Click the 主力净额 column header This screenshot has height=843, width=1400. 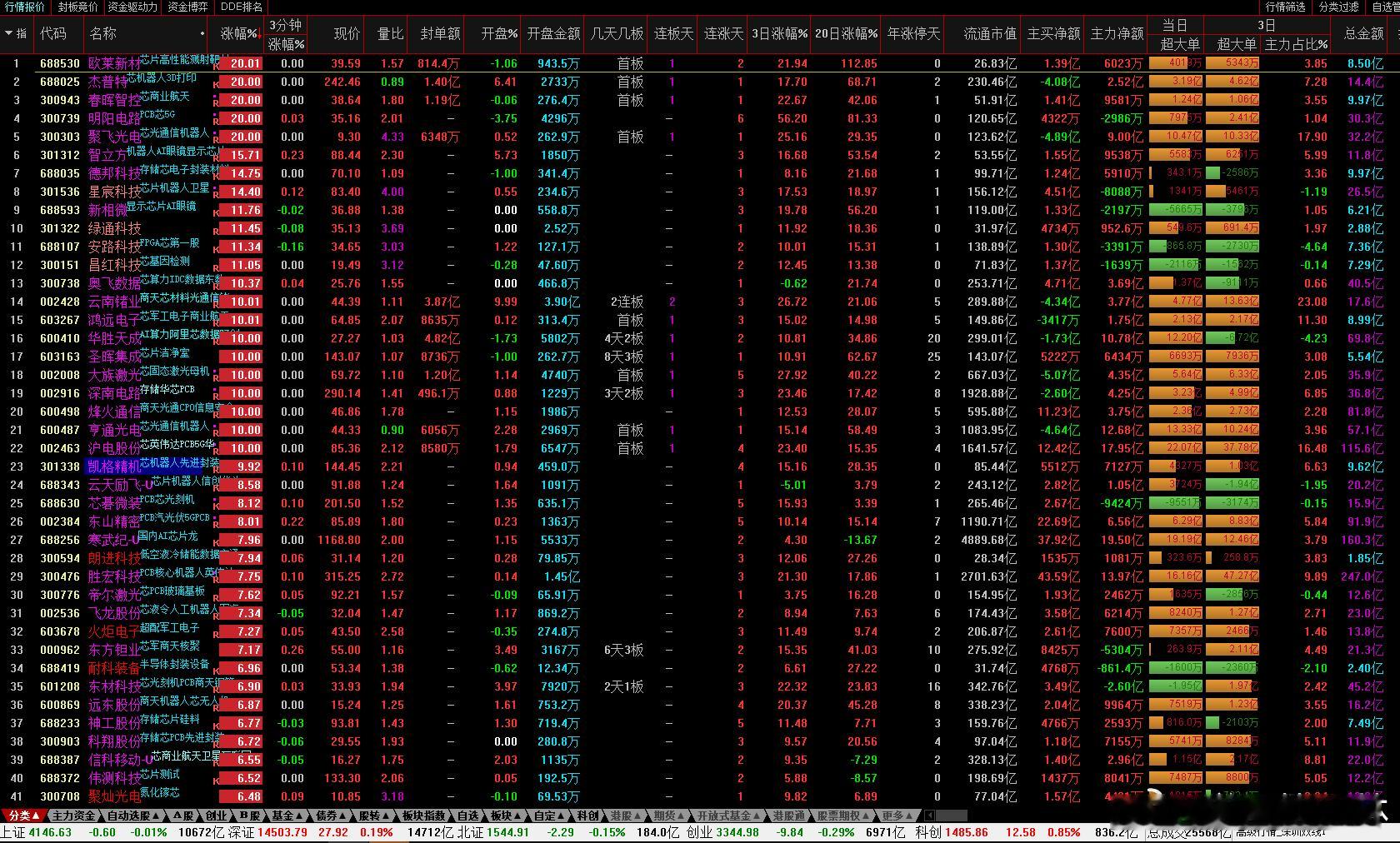click(1117, 33)
